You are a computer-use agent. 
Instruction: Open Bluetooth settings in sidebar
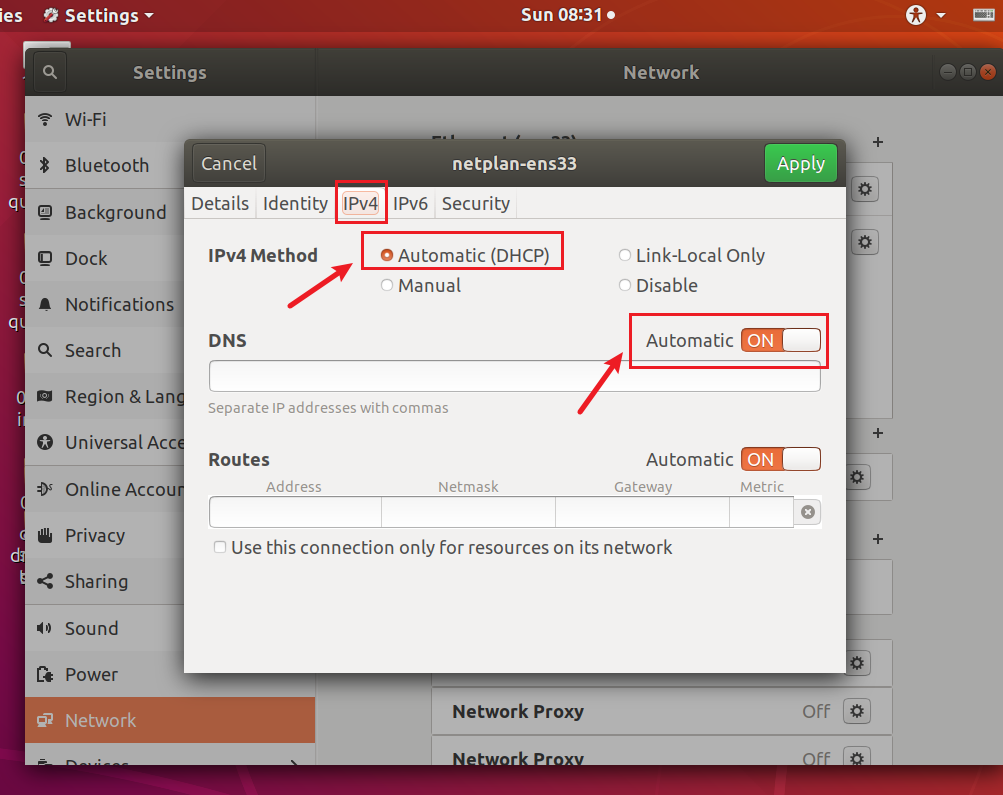point(170,166)
